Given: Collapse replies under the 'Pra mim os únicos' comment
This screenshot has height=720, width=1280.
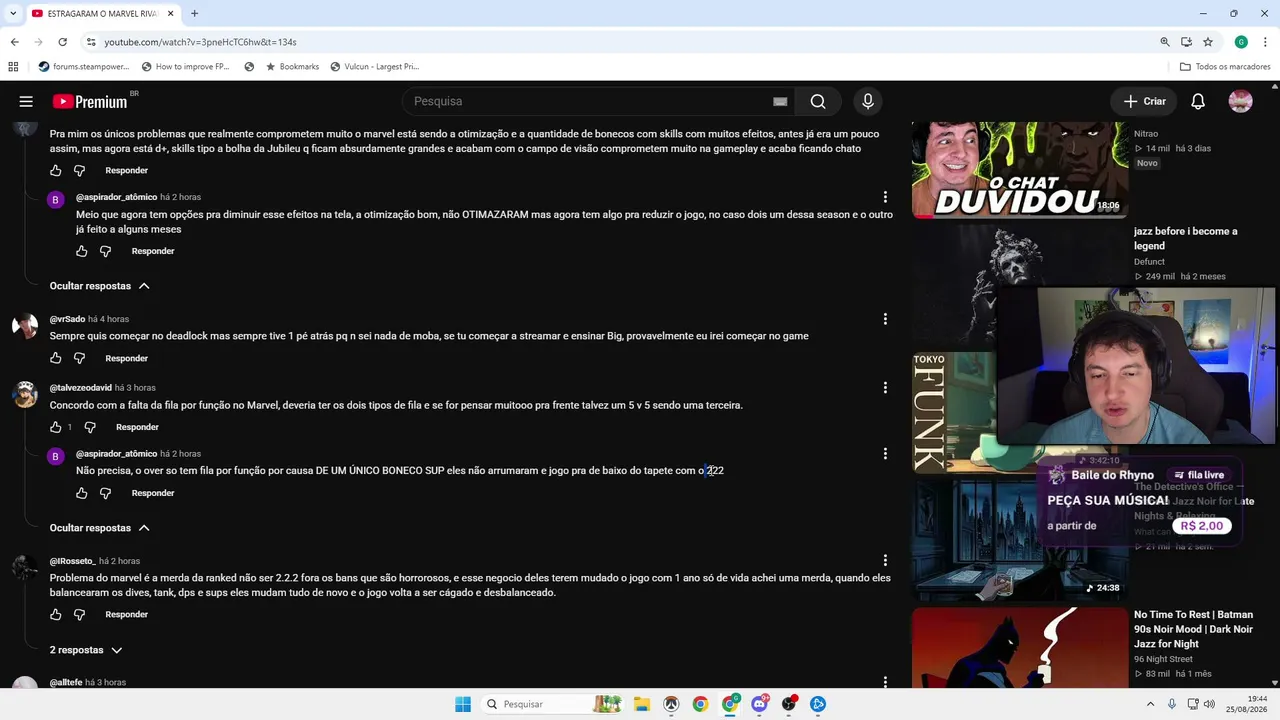Looking at the screenshot, I should pyautogui.click(x=100, y=286).
